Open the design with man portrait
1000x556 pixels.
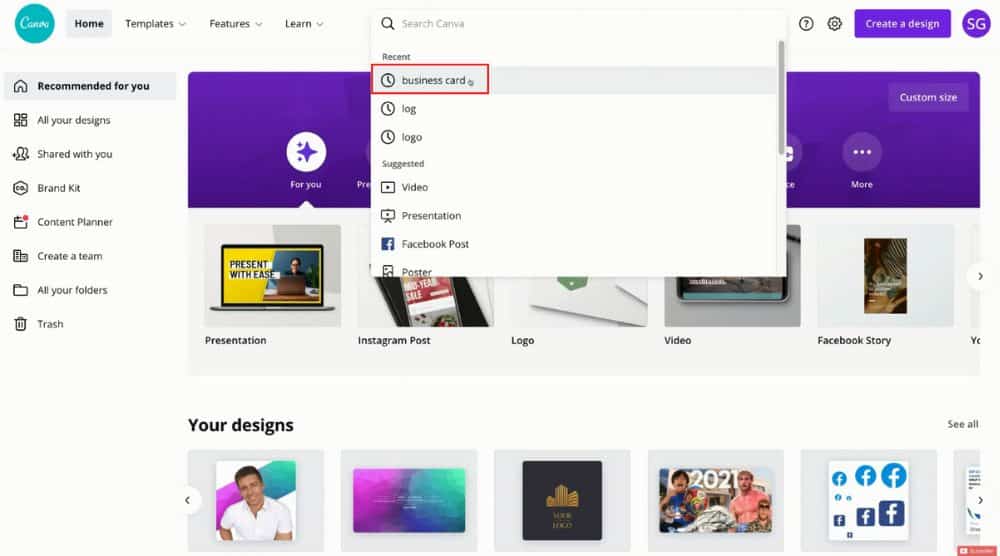[256, 501]
